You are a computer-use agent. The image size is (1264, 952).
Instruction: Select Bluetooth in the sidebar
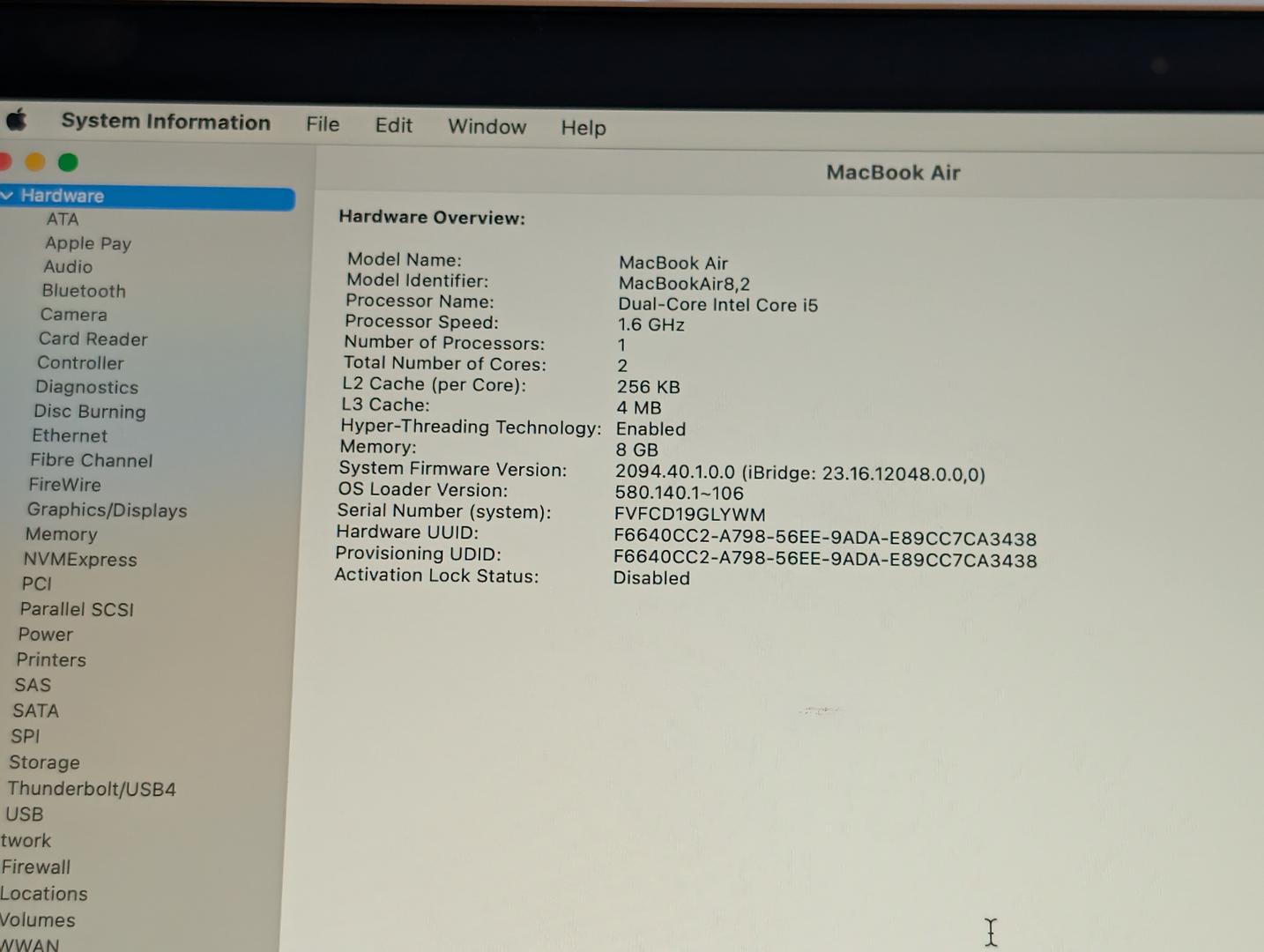(84, 291)
